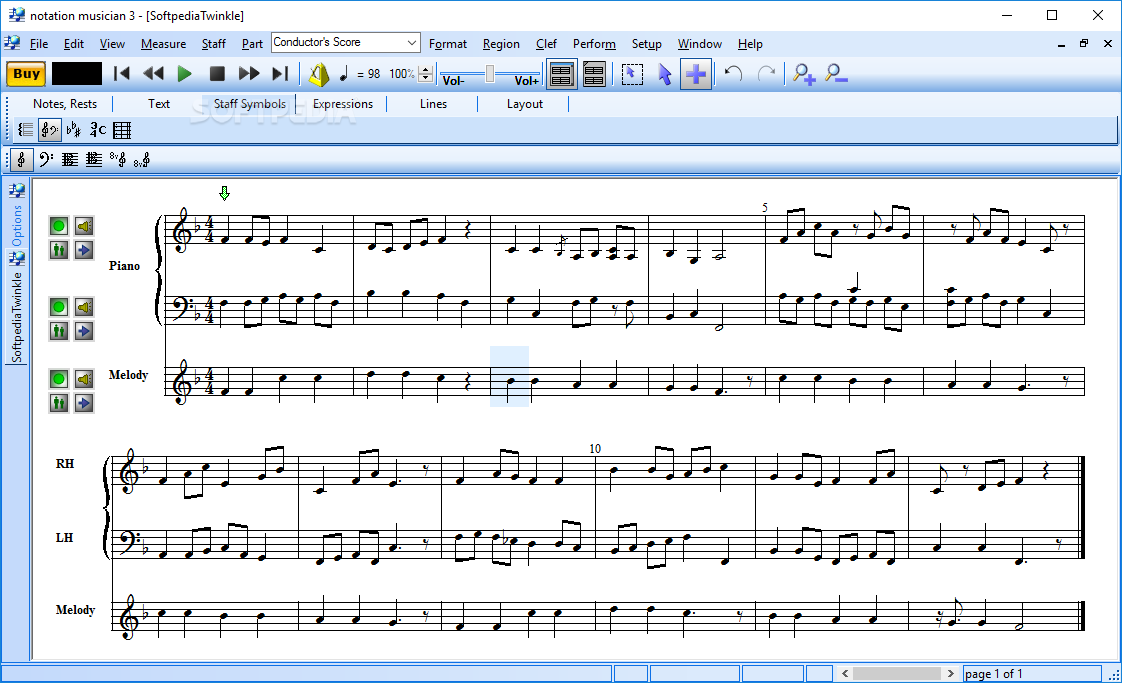Mute the Melody staff speaker
Viewport: 1122px width, 683px height.
(x=84, y=379)
